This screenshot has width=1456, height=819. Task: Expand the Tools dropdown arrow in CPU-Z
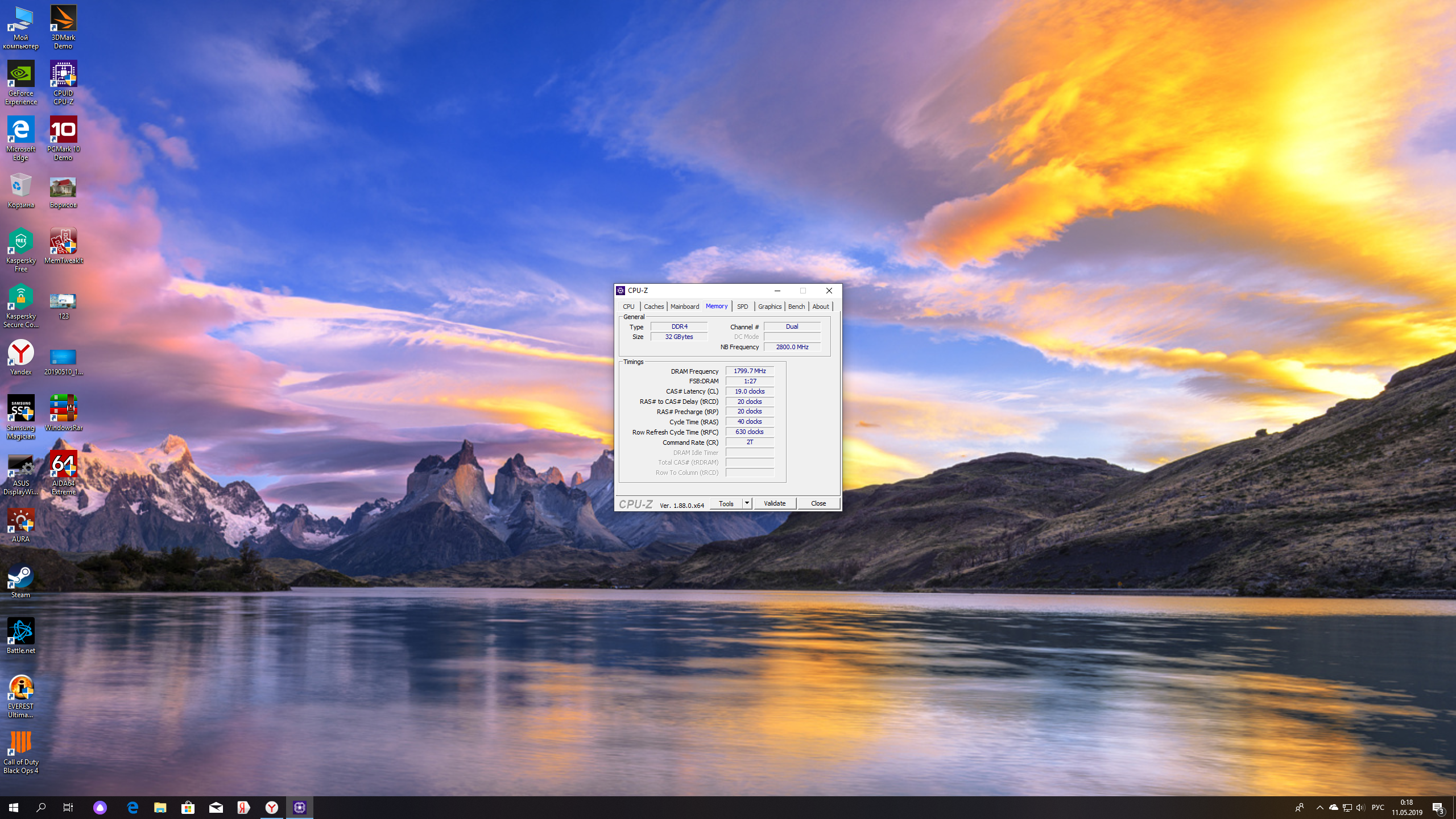(x=747, y=503)
